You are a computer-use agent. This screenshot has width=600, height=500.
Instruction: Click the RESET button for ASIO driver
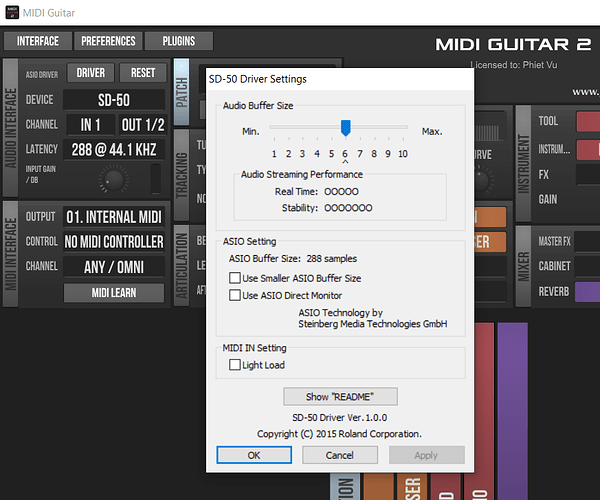[143, 73]
